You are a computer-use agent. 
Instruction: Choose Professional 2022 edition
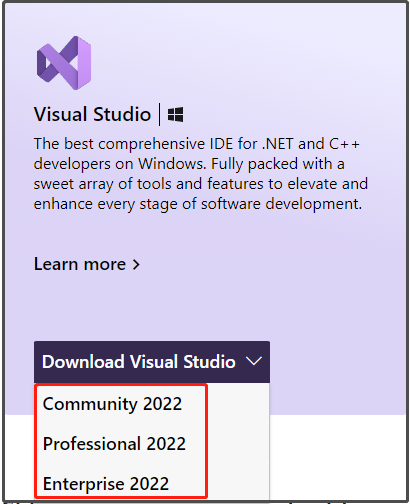click(114, 444)
